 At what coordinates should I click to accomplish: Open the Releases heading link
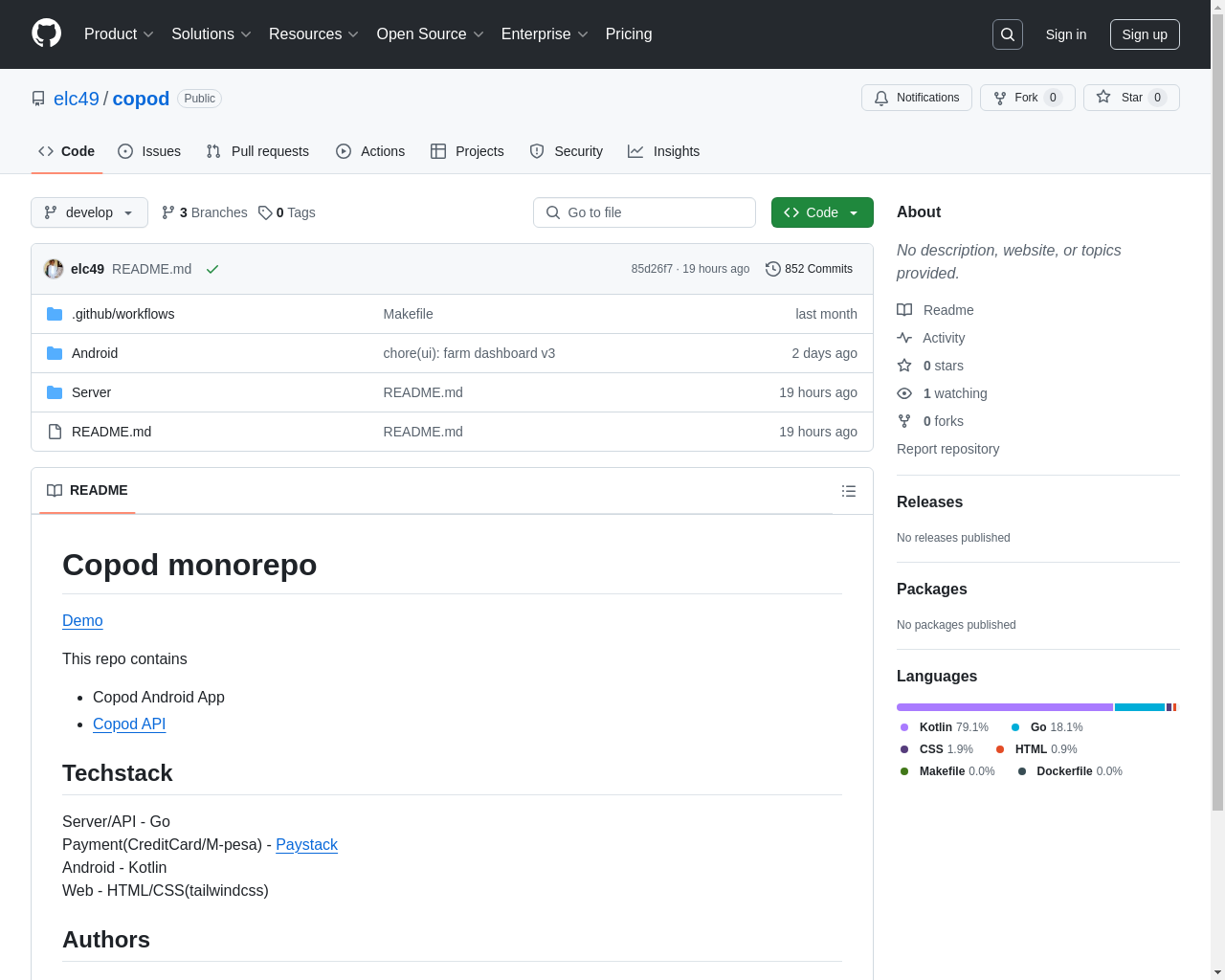pyautogui.click(x=929, y=501)
